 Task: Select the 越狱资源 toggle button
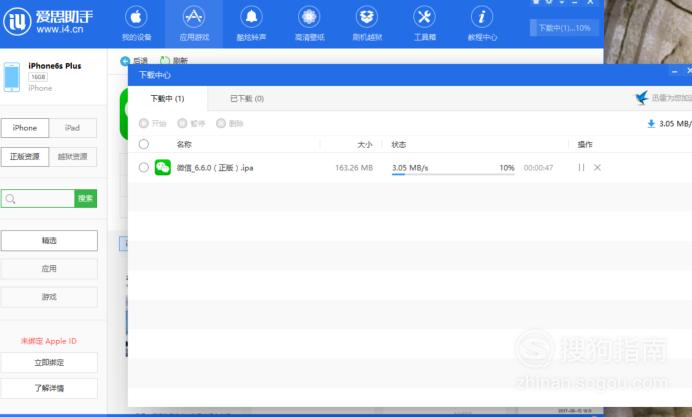[x=72, y=157]
